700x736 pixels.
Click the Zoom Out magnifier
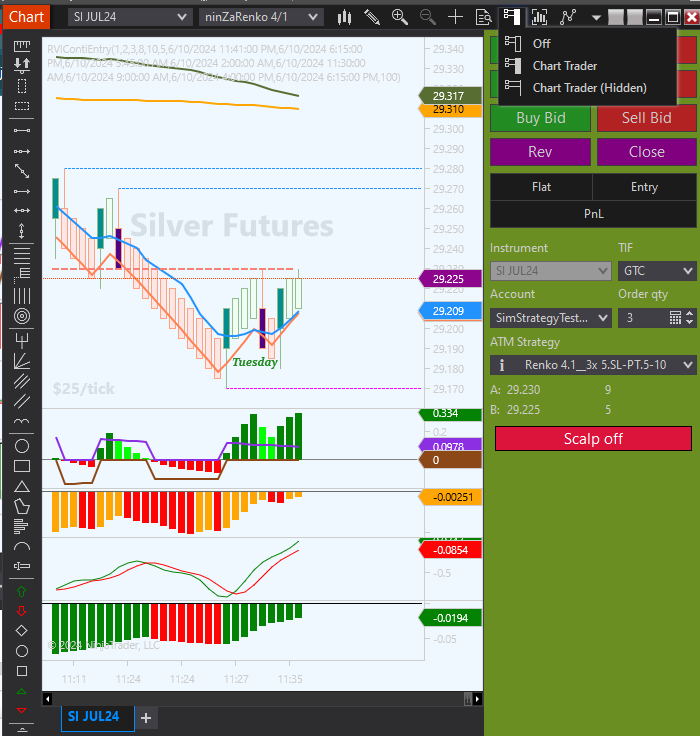[x=427, y=17]
